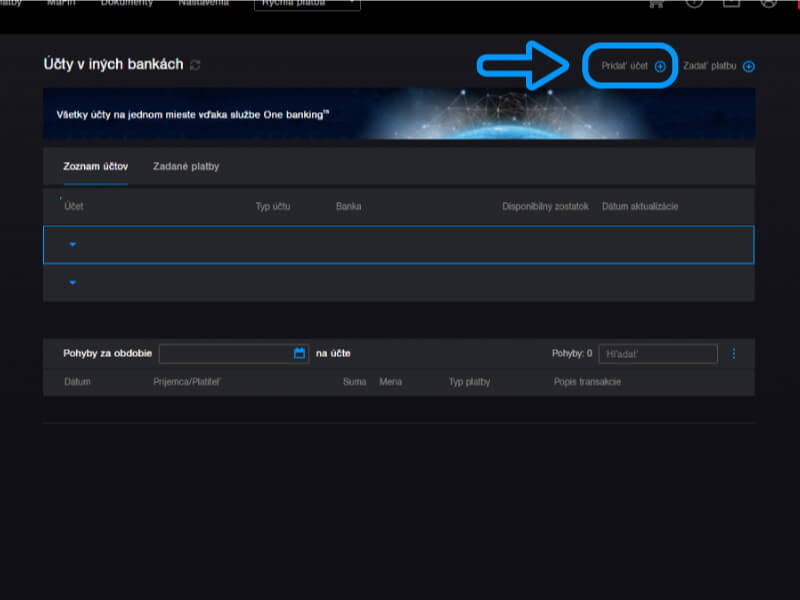Click the user profile icon in header

click(768, 3)
